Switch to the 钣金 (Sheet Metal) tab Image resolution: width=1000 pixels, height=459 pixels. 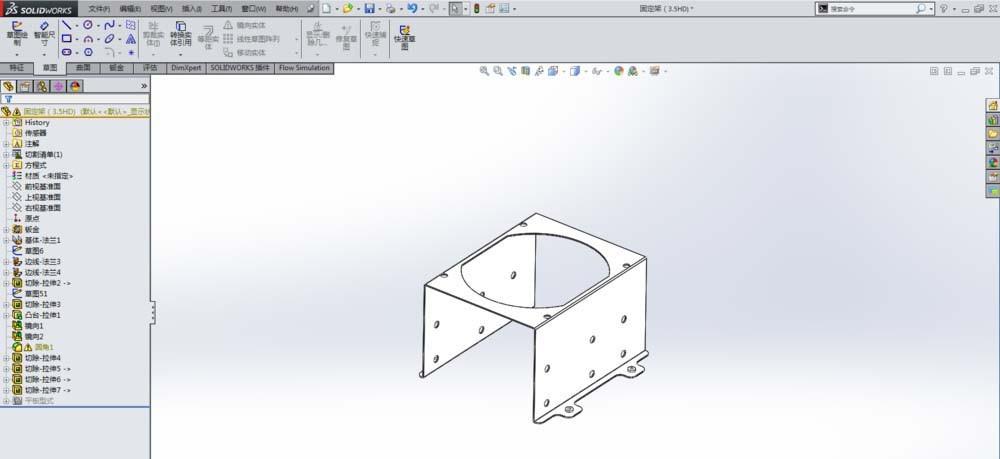[116, 68]
